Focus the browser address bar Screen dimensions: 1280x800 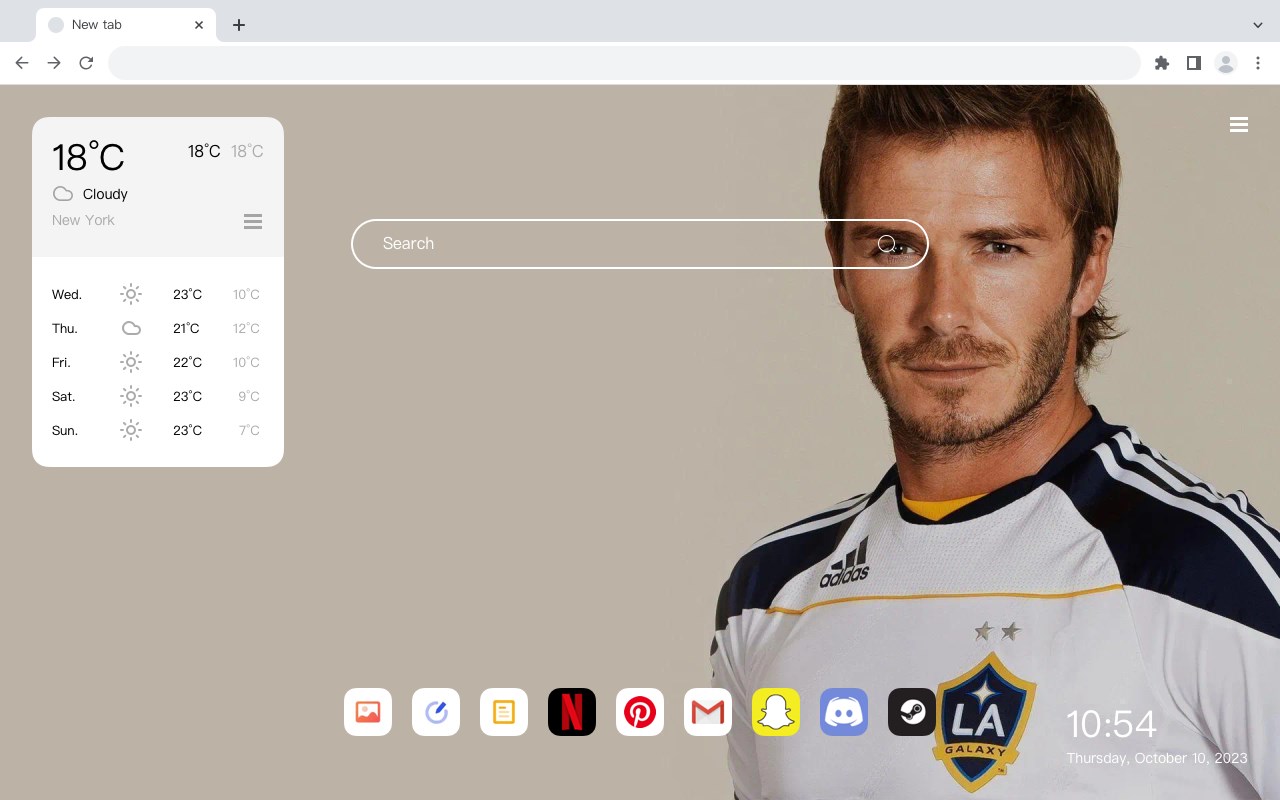pos(624,63)
